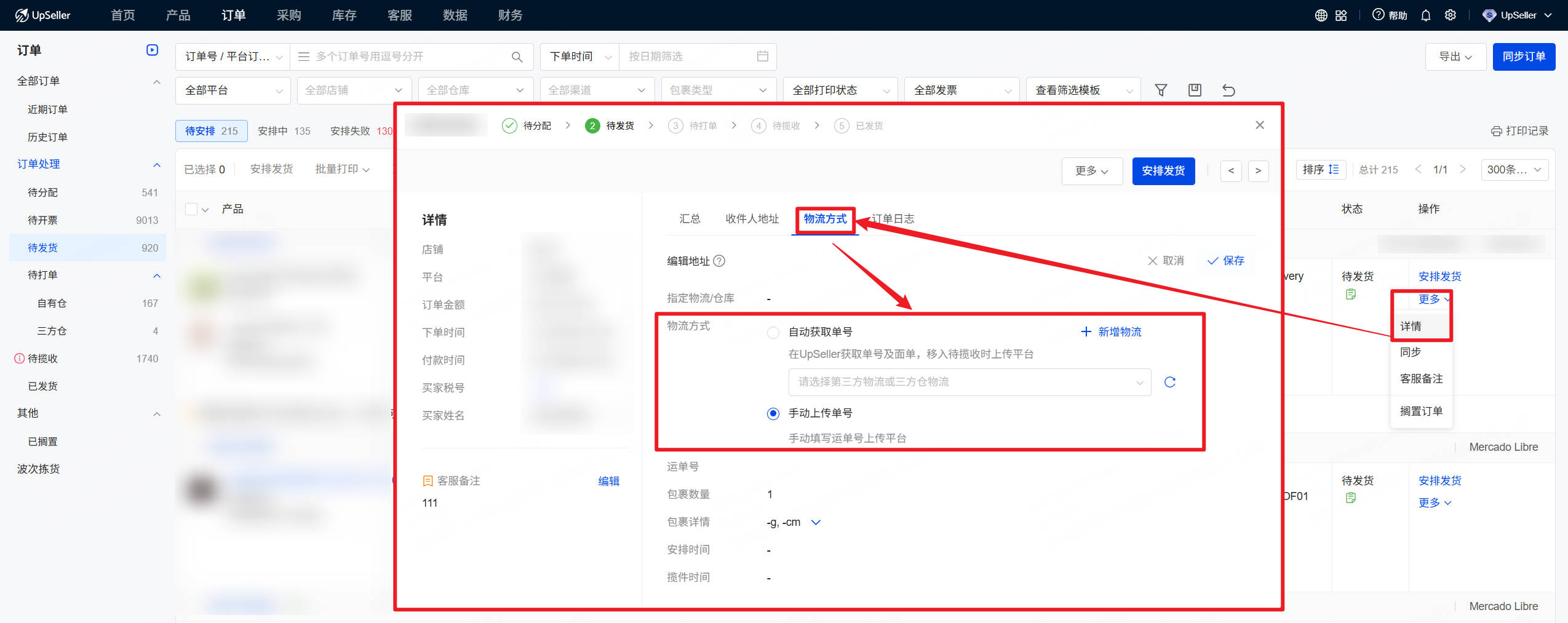Image resolution: width=1568 pixels, height=623 pixels.
Task: Expand the 全部平台 dropdown
Action: point(233,90)
